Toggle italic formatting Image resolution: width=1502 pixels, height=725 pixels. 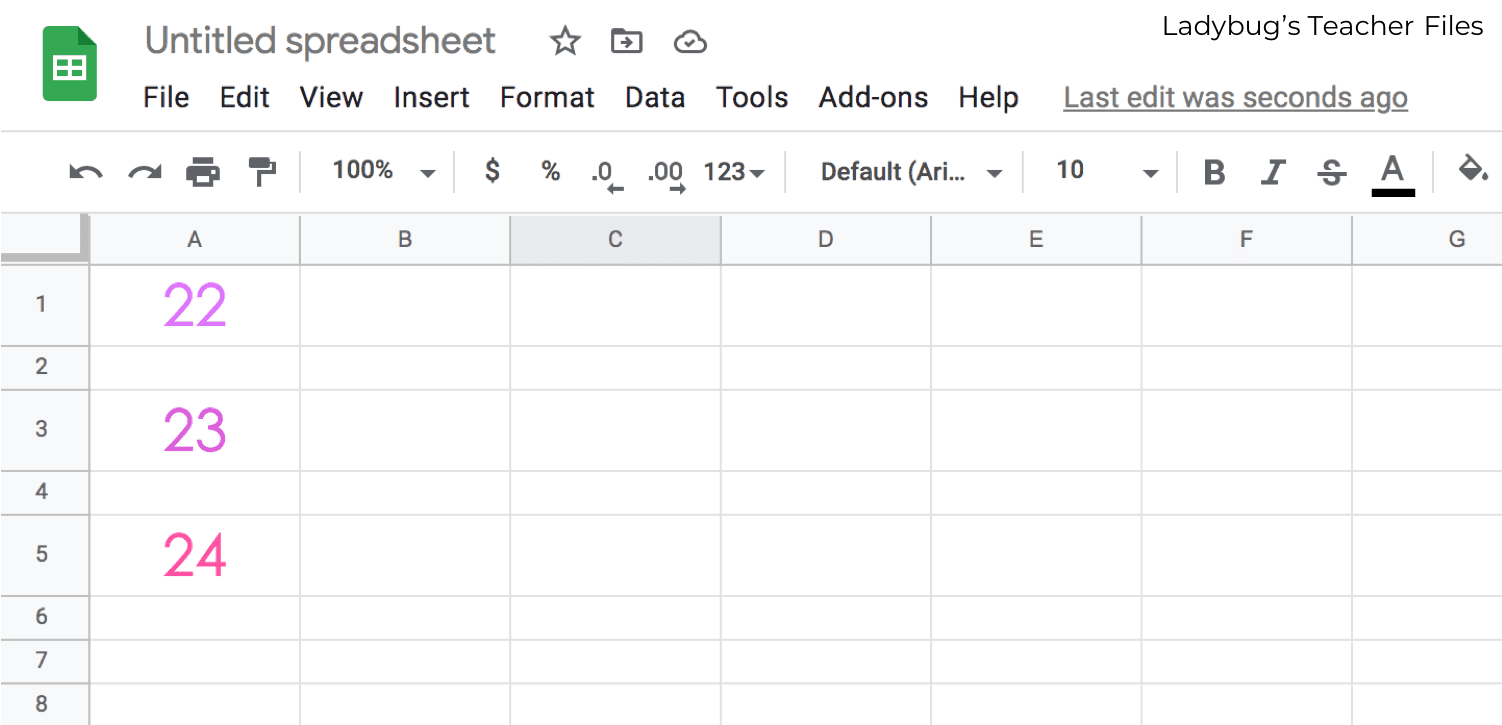coord(1272,172)
